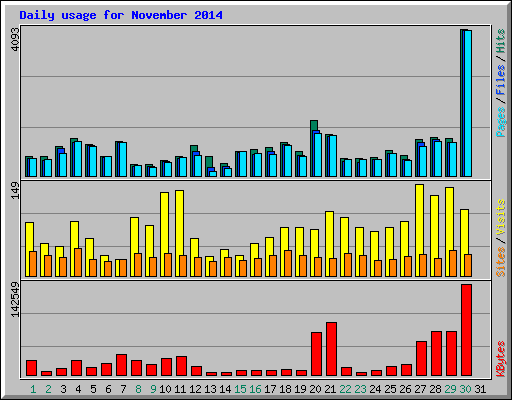Click the Files legend label
This screenshot has height=400, width=512.
click(x=501, y=80)
